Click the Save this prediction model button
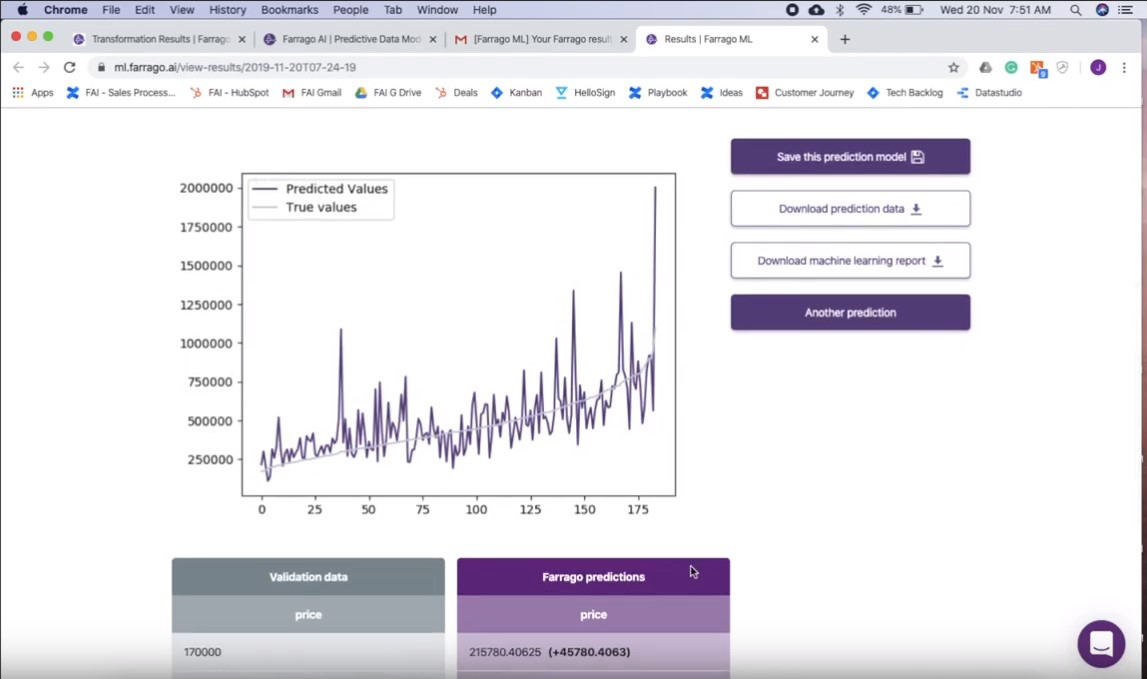The image size is (1147, 679). tap(850, 157)
